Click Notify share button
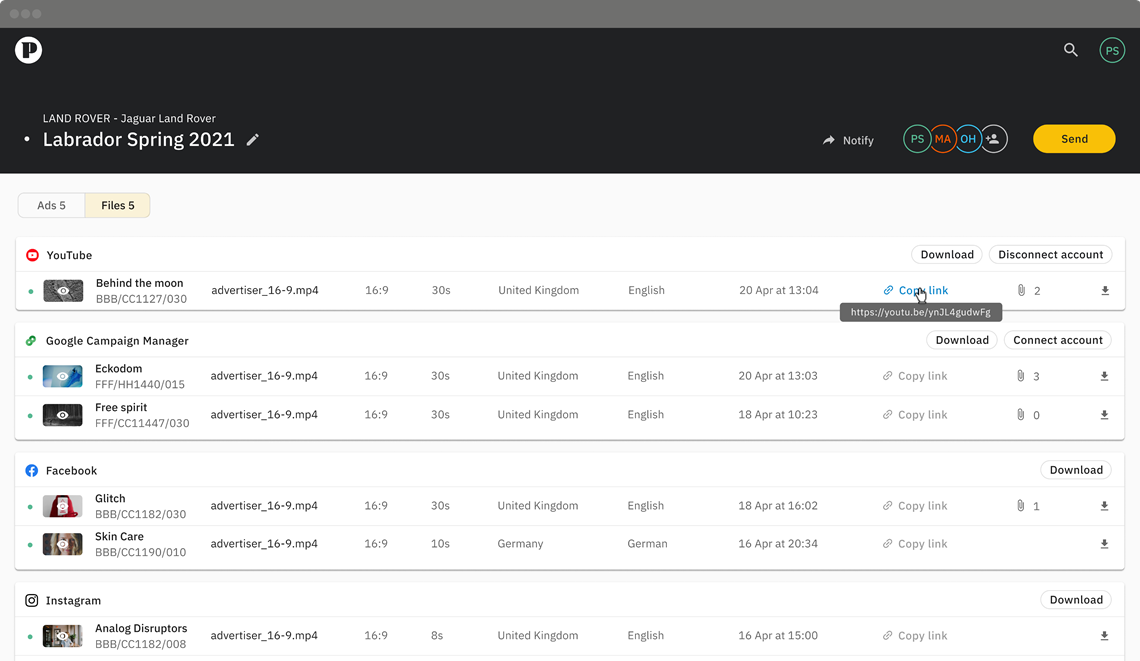This screenshot has height=661, width=1140. tap(848, 140)
